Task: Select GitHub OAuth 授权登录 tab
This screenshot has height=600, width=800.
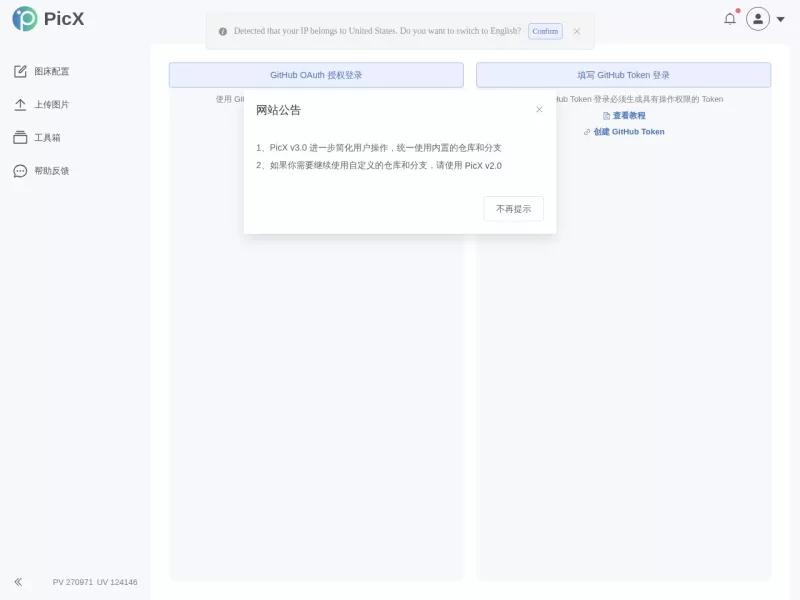Action: (316, 75)
